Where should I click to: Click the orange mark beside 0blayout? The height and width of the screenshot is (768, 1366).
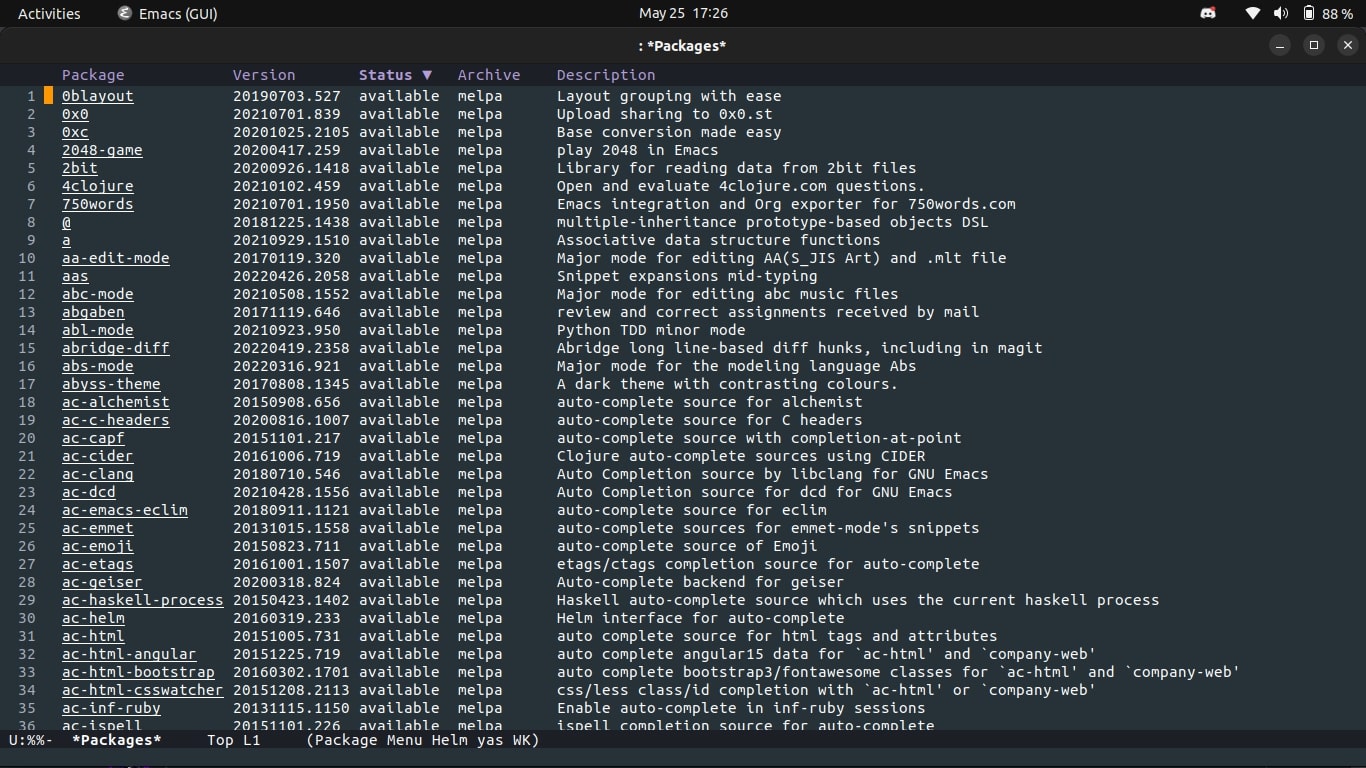[48, 96]
